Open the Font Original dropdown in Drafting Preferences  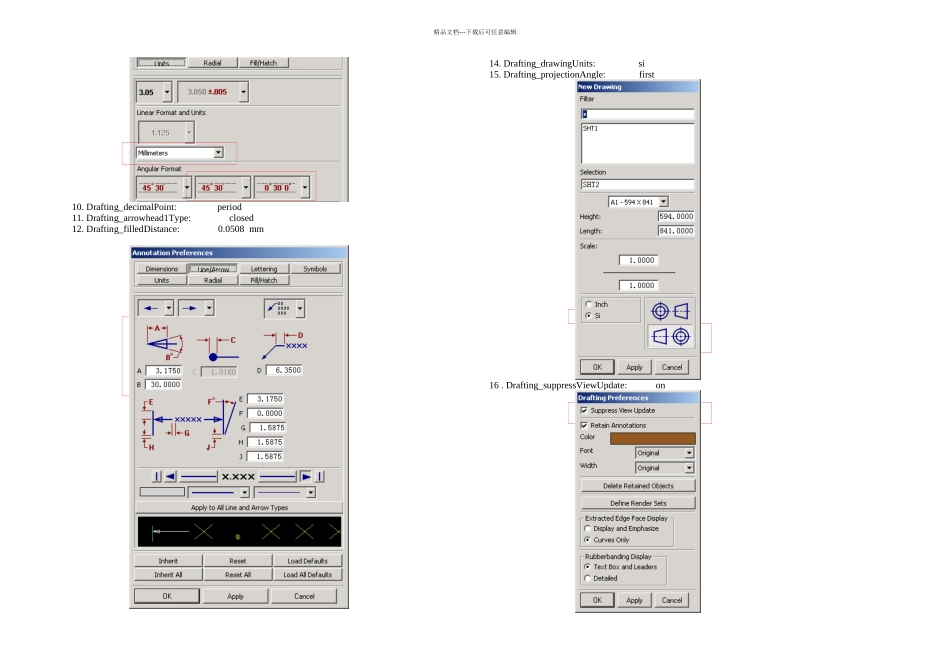[x=689, y=453]
